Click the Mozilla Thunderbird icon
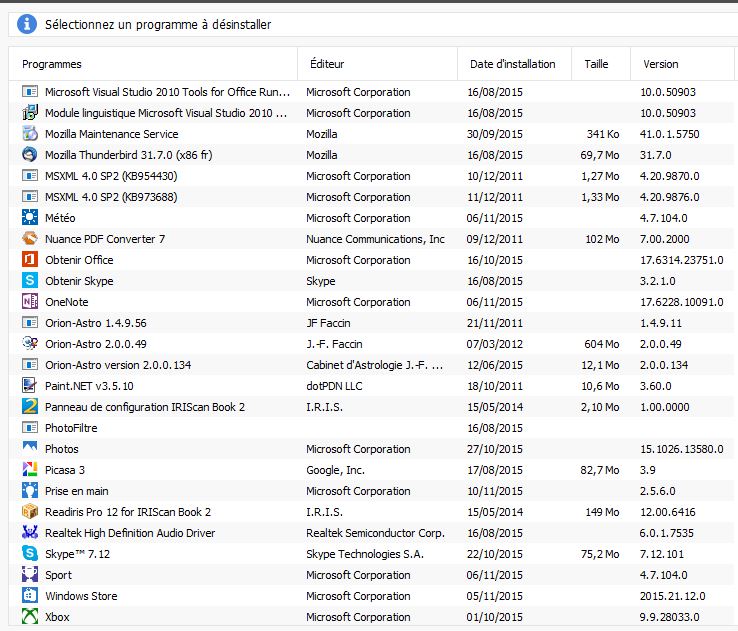Image resolution: width=738 pixels, height=631 pixels. 30,154
